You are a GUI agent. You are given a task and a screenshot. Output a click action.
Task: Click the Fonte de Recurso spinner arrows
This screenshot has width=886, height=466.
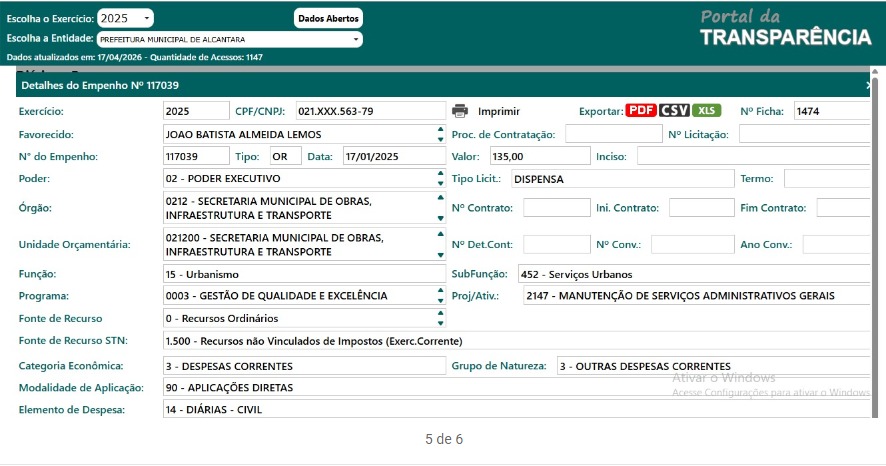tap(440, 318)
